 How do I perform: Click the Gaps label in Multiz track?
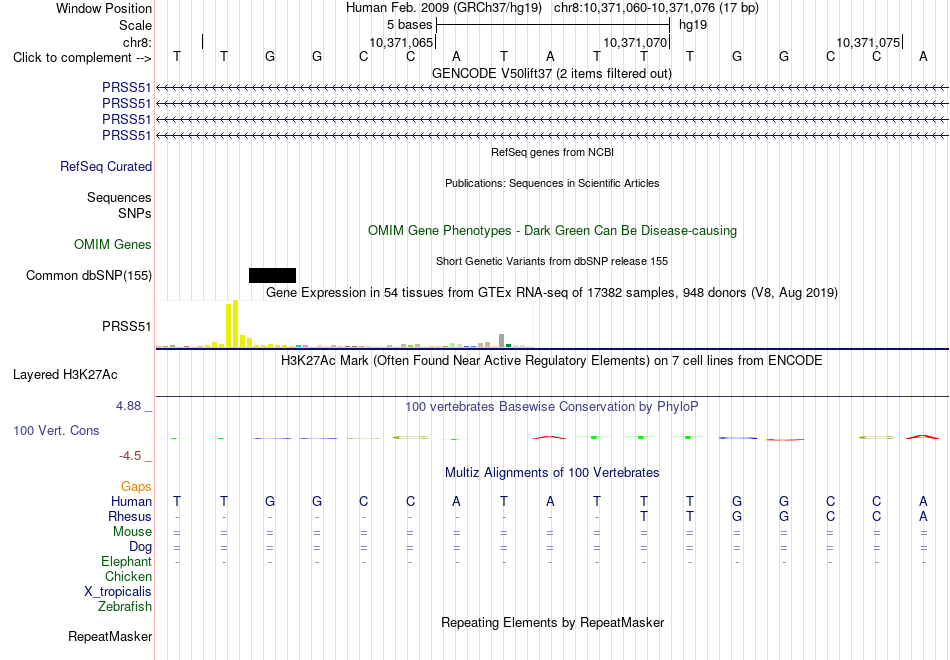[x=136, y=487]
